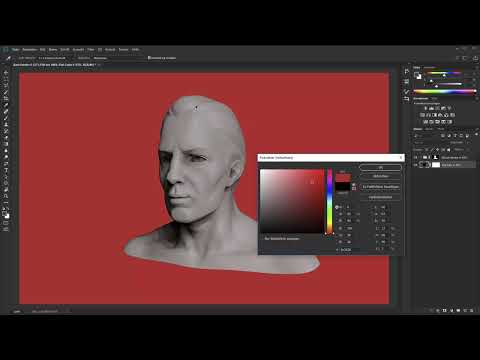This screenshot has height=360, width=480.
Task: Select the Eraser tool
Action: (x=6, y=137)
